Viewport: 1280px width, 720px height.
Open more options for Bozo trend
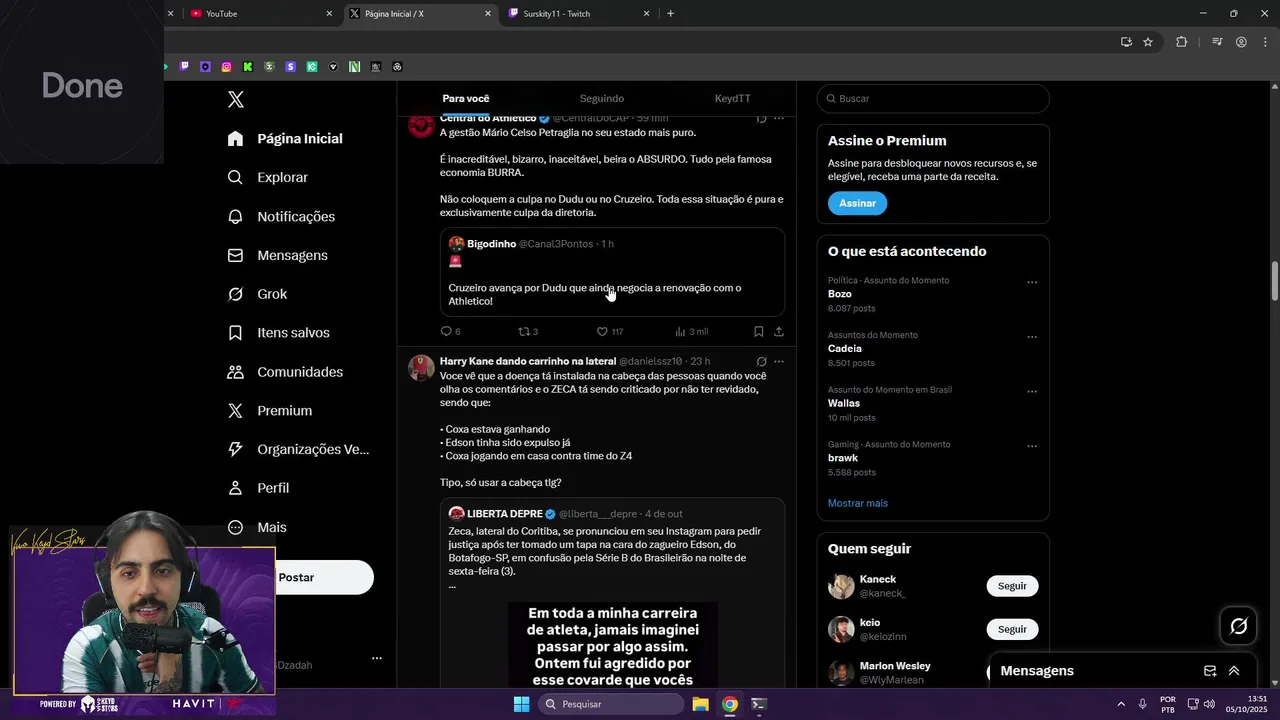tap(1032, 282)
